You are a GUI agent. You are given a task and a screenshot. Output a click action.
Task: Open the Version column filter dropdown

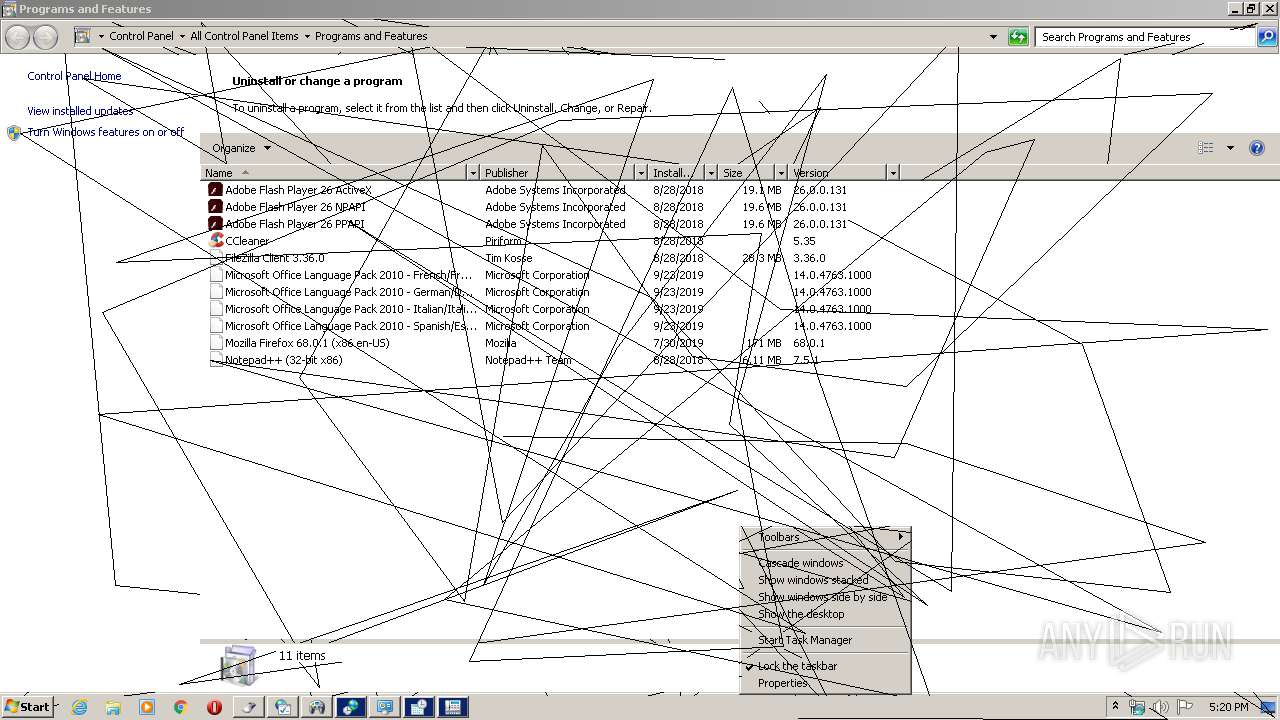(x=893, y=173)
